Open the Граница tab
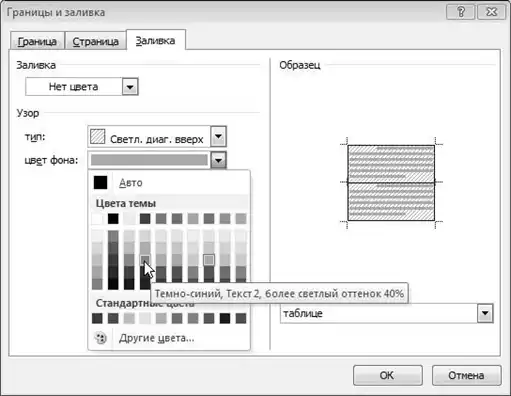The image size is (511, 396). [x=37, y=41]
